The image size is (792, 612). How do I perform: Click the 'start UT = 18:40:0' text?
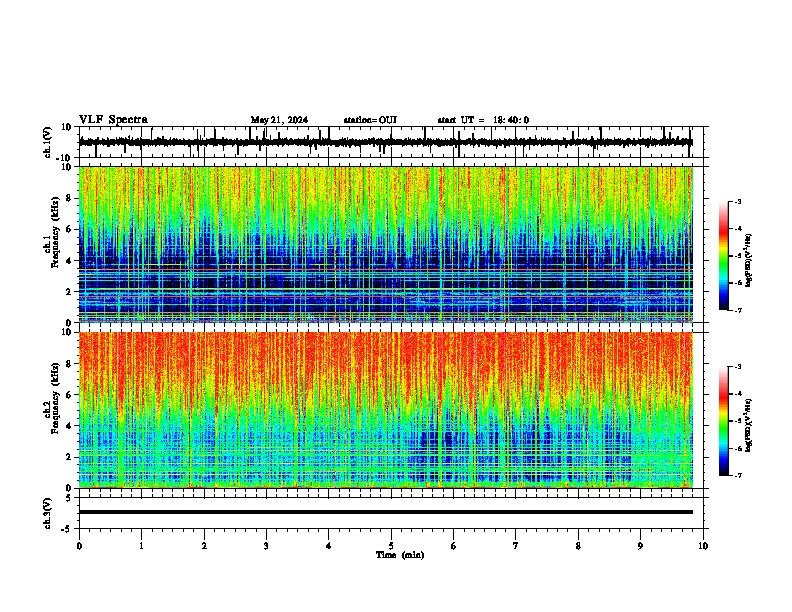(x=483, y=120)
